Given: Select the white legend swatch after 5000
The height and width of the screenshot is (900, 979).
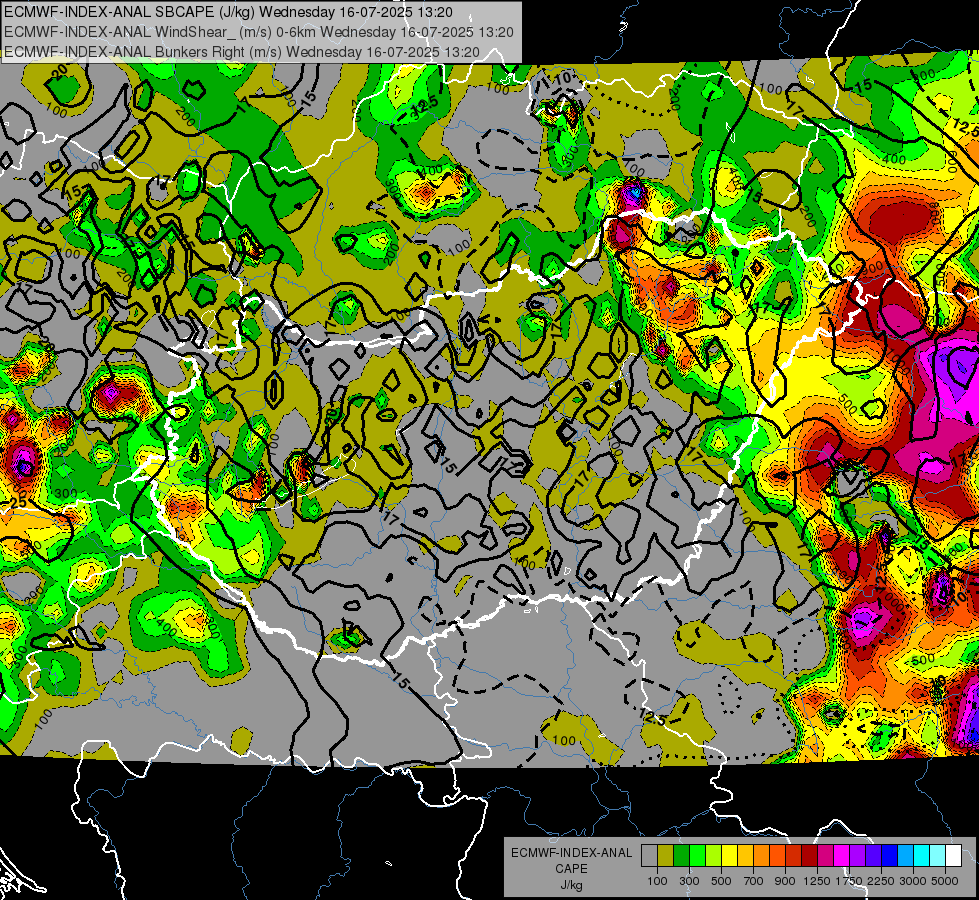Looking at the screenshot, I should pos(953,856).
